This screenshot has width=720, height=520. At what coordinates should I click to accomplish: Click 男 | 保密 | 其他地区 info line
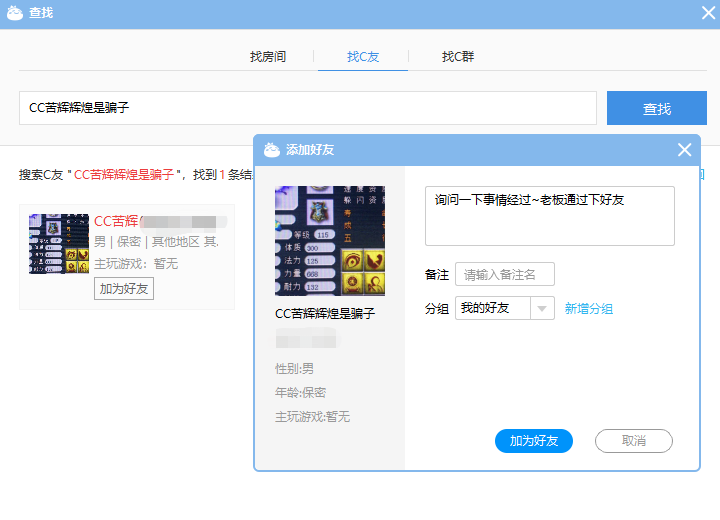(x=156, y=242)
